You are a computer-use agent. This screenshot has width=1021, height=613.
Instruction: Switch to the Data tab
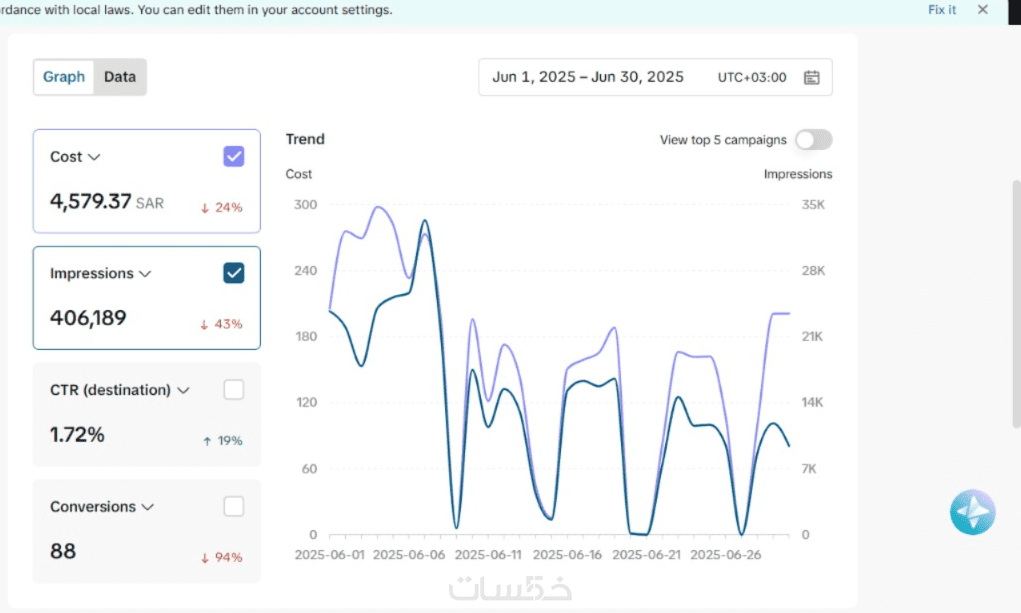120,77
